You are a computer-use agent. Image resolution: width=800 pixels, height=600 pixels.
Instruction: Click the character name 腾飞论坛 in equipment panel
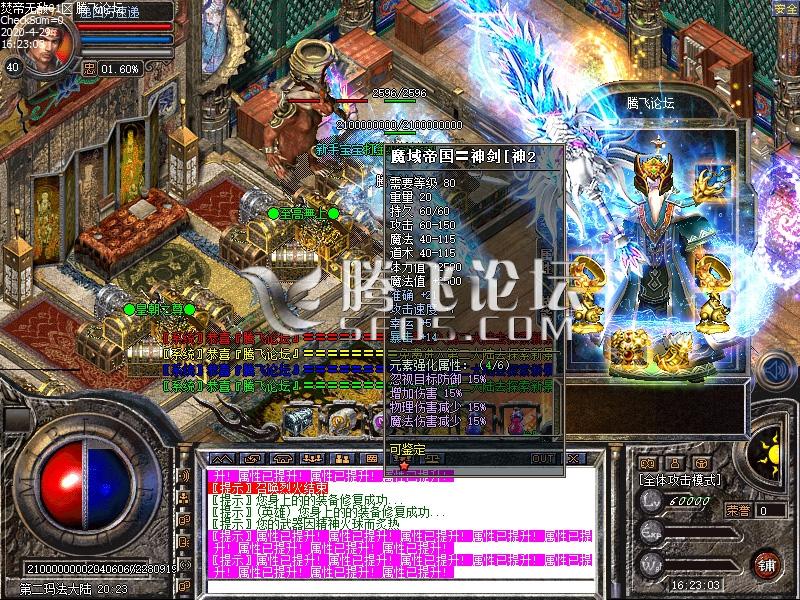pos(651,104)
